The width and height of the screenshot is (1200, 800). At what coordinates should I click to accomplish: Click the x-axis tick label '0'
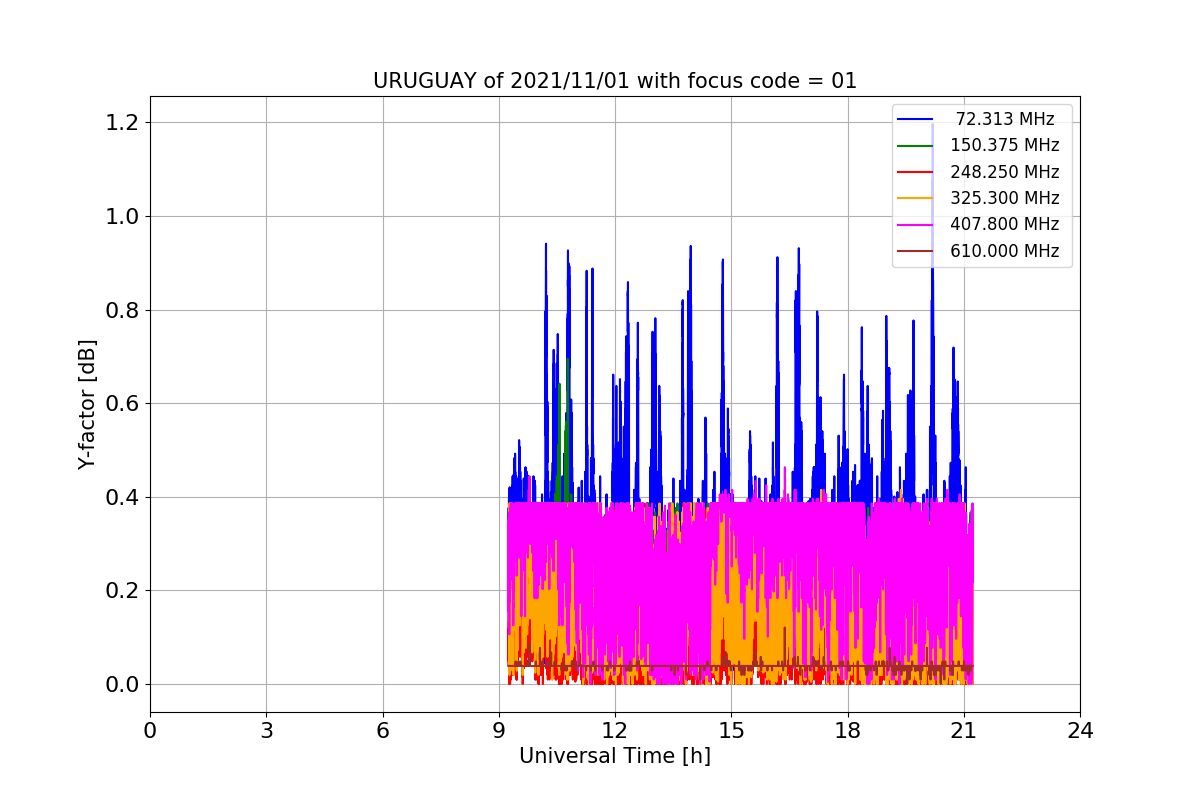(x=150, y=731)
